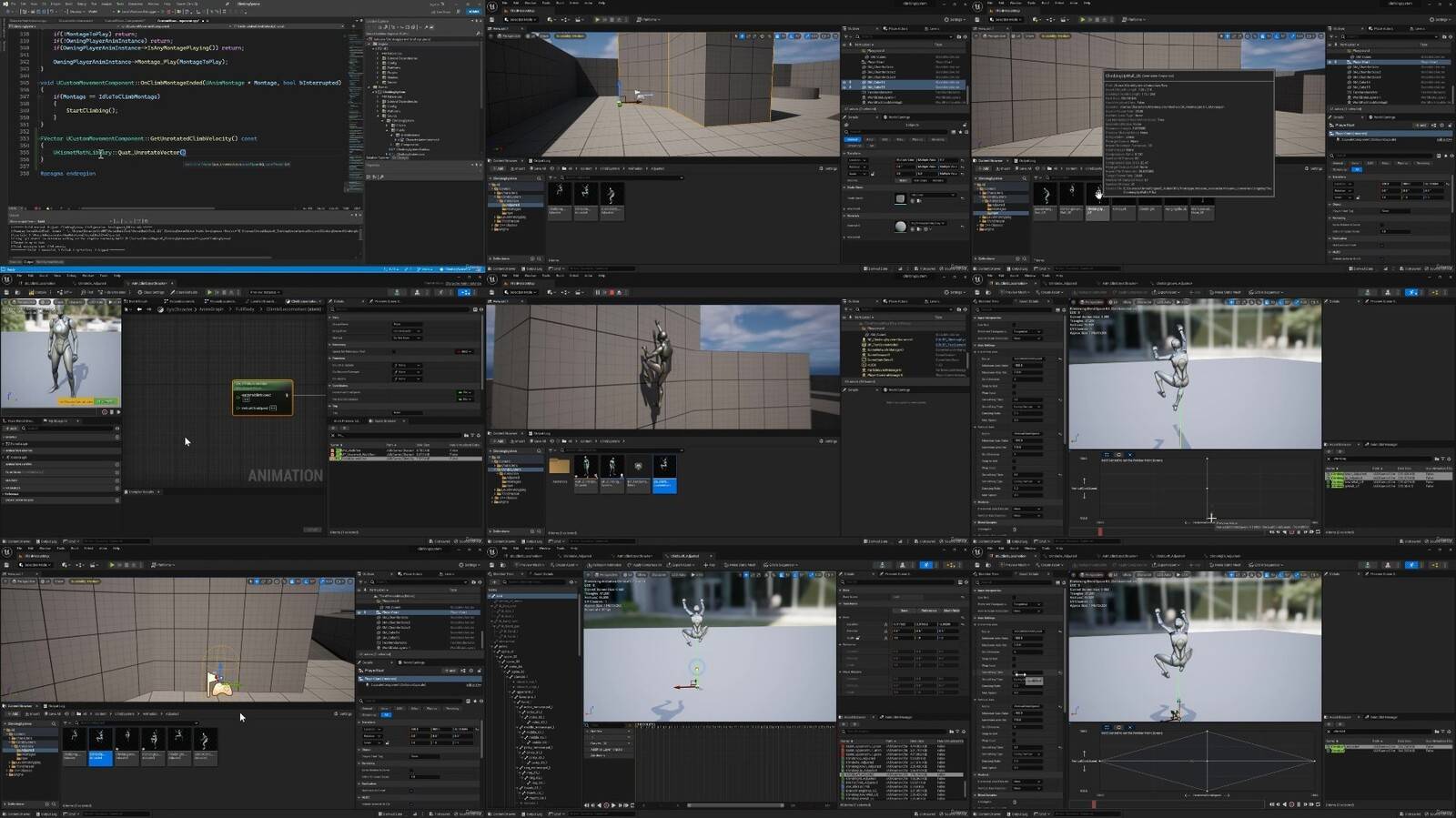Viewport: 1456px width, 818px height.
Task: Switch to the Output Log tab beside Content Browser in the Player Start editor
Action: (55, 706)
